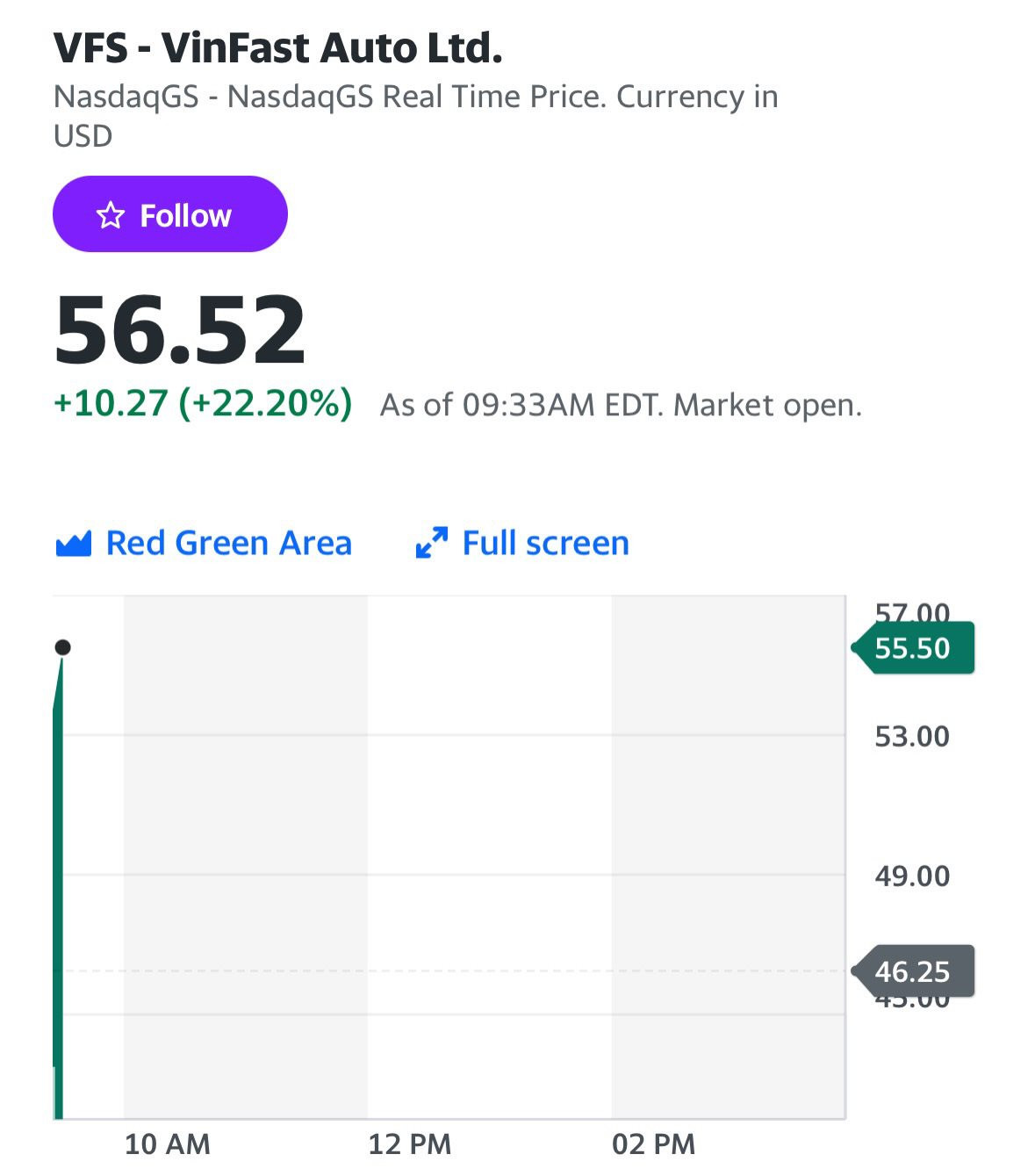This screenshot has width=1035, height=1176.
Task: Click the 53.00 price axis label
Action: click(x=912, y=736)
